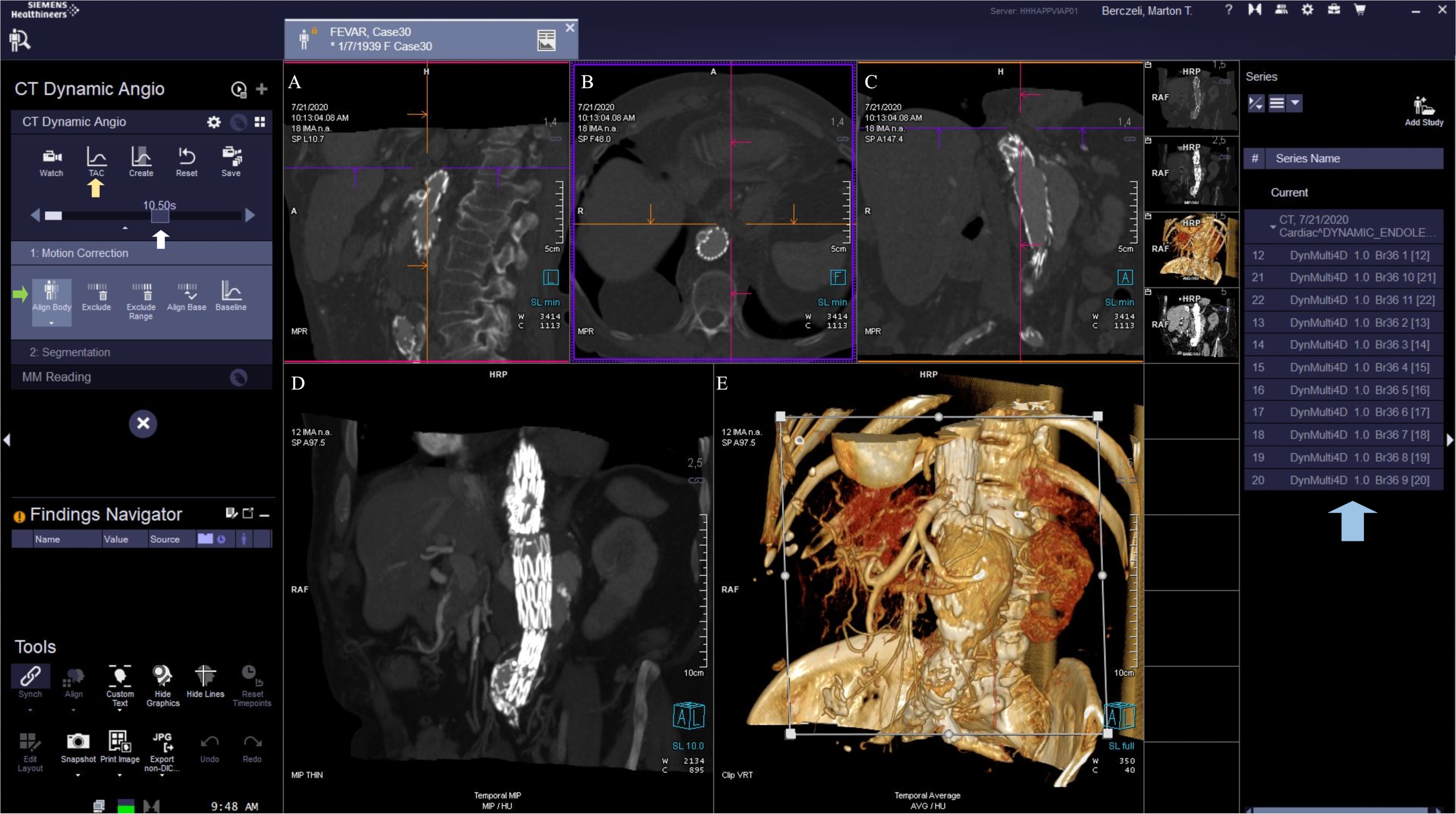Toggle the grid layout icon in CT Dynamic Angio header
Screen dimensions: 1456x814
click(x=260, y=122)
